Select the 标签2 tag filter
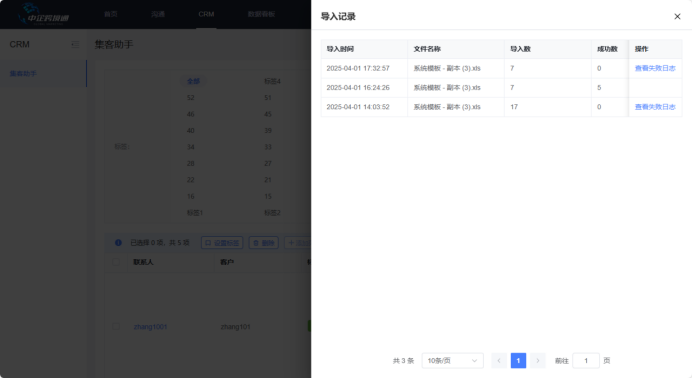This screenshot has width=693, height=378. [x=272, y=213]
